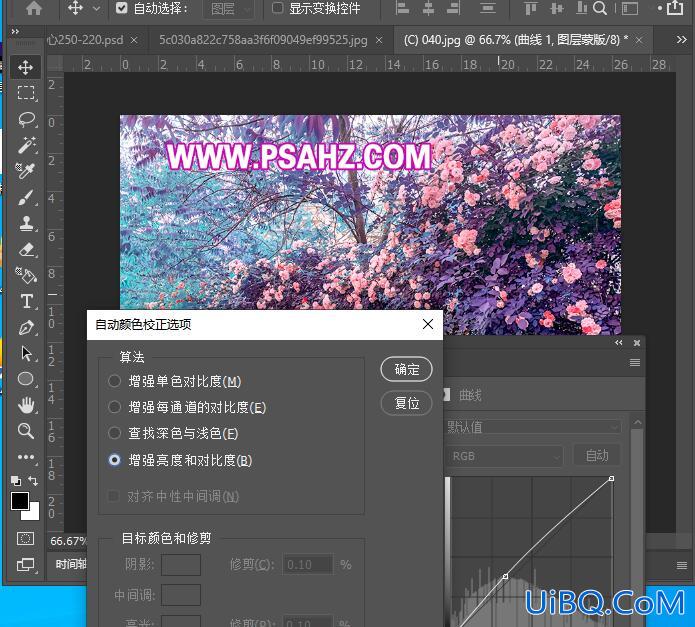Click the 复位 button
The height and width of the screenshot is (627, 695).
coord(406,403)
